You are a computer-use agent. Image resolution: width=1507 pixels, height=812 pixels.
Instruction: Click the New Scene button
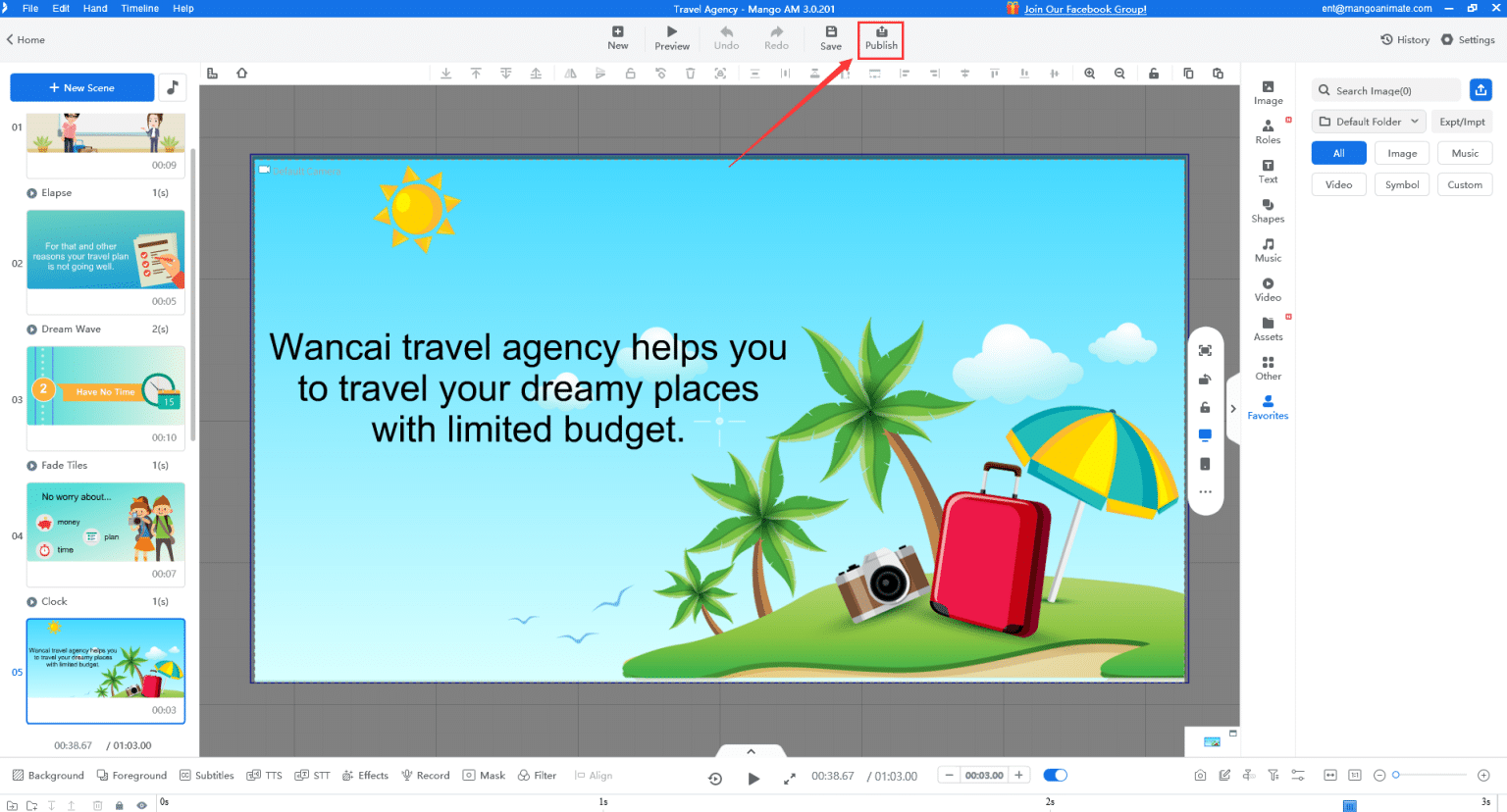click(82, 87)
